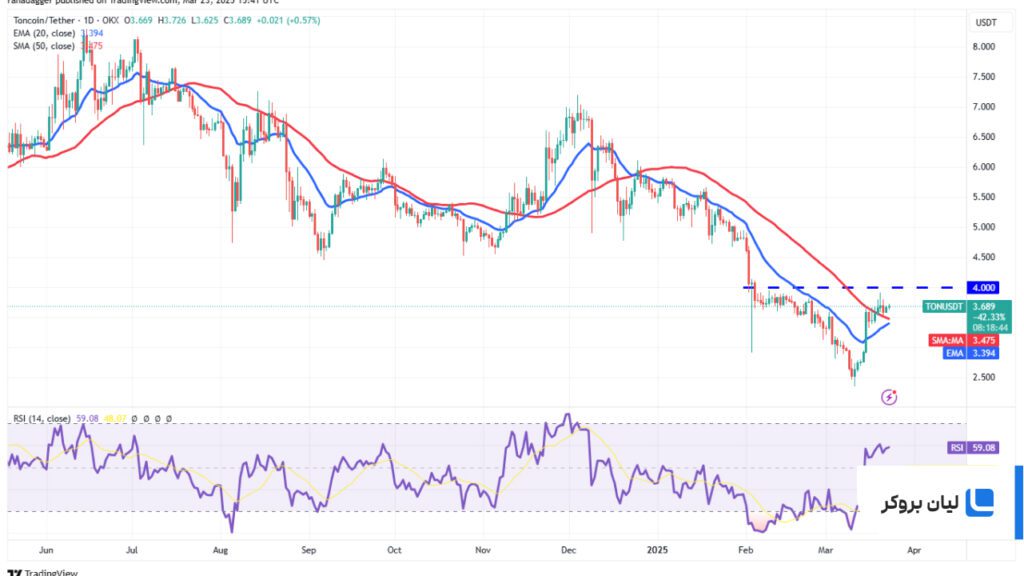Click the 4.500 price axis label
1024x576 pixels.
pos(984,257)
